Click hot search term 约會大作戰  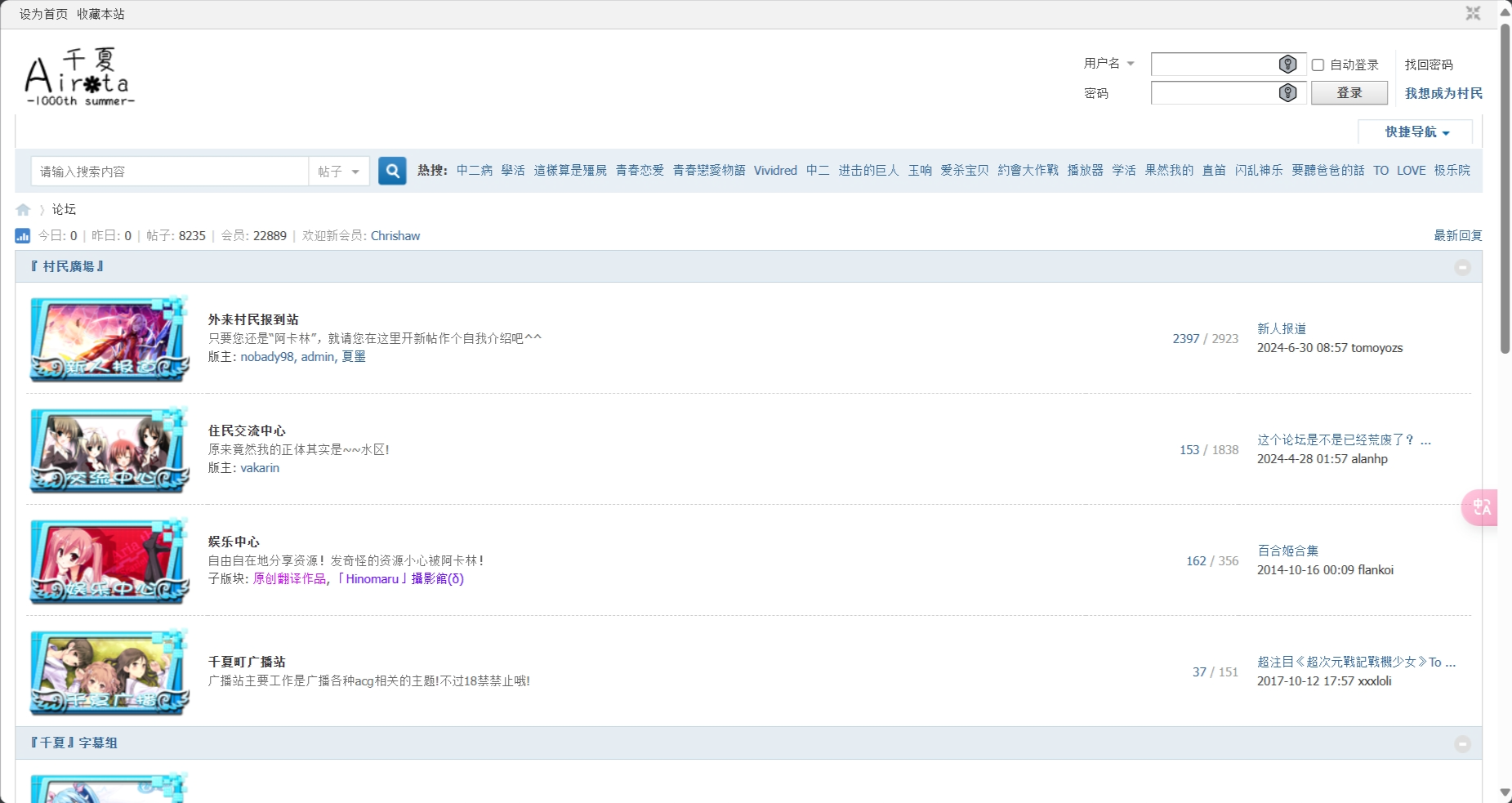pyautogui.click(x=1028, y=170)
